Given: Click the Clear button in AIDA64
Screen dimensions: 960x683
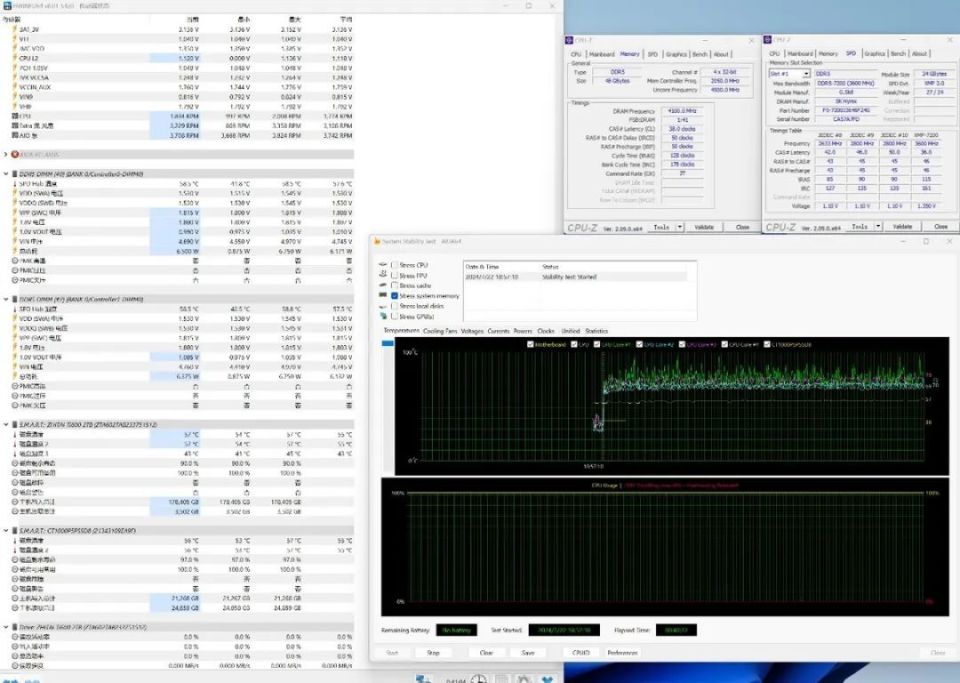Looking at the screenshot, I should click(x=486, y=653).
